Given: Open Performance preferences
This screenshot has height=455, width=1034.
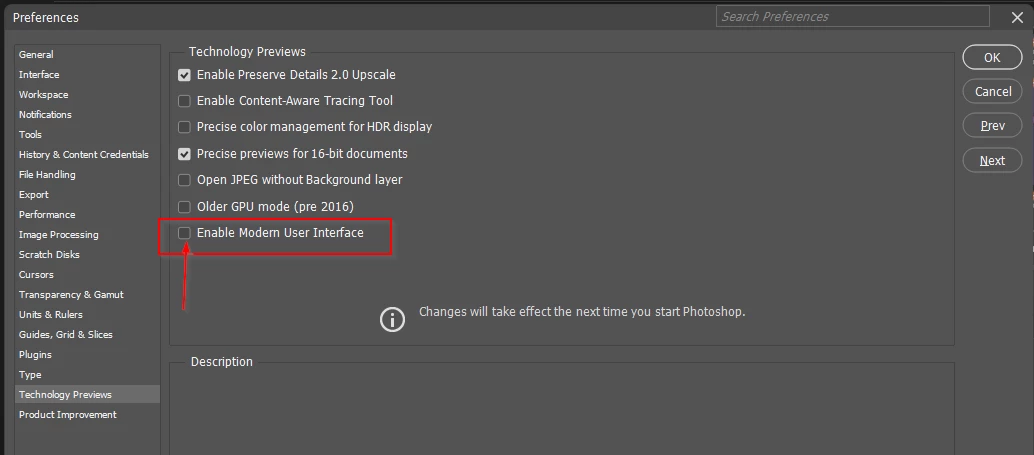Looking at the screenshot, I should click(x=87, y=214).
